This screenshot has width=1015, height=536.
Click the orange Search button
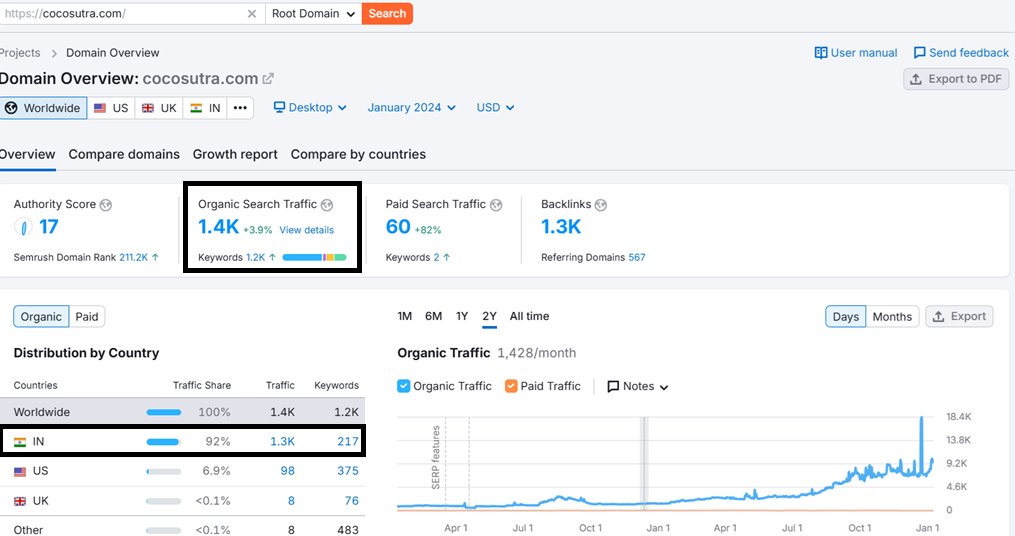coord(387,14)
